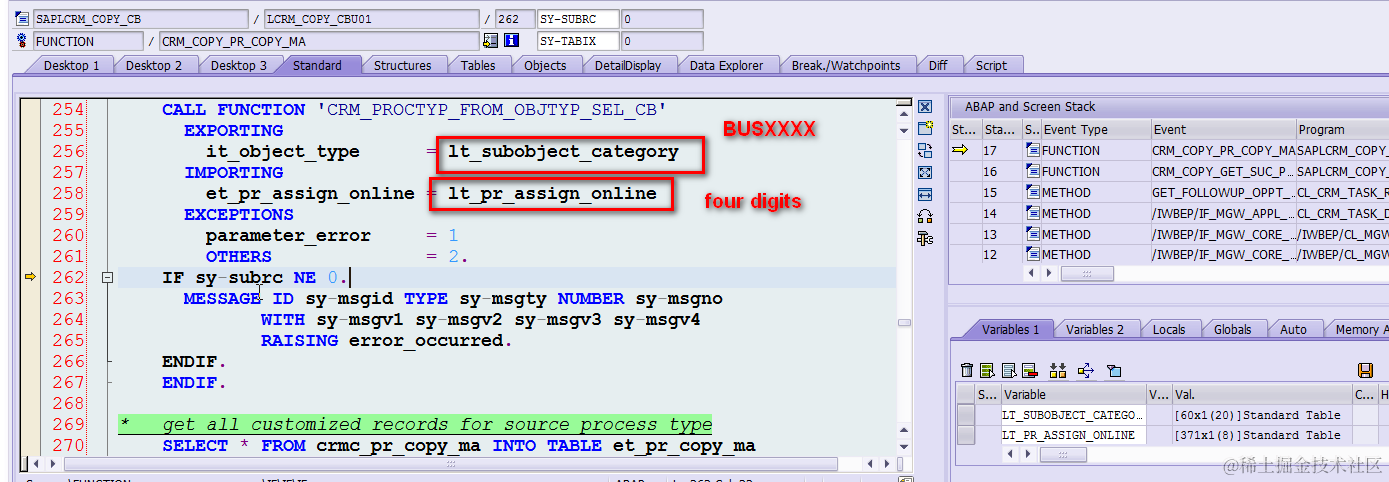1389x482 pixels.
Task: Click the document icon in stack level 17 row
Action: coord(1032,150)
